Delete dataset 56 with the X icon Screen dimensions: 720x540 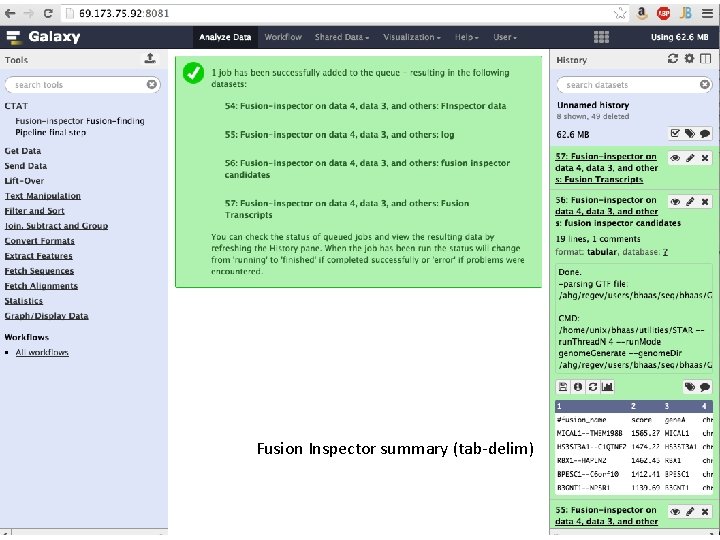(x=705, y=202)
